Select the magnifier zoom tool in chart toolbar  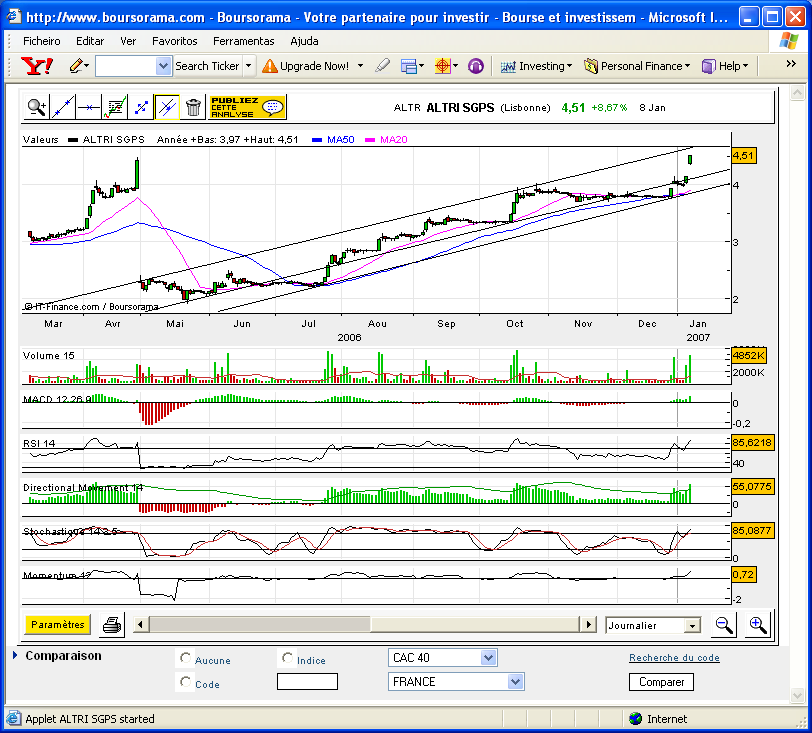pyautogui.click(x=37, y=107)
